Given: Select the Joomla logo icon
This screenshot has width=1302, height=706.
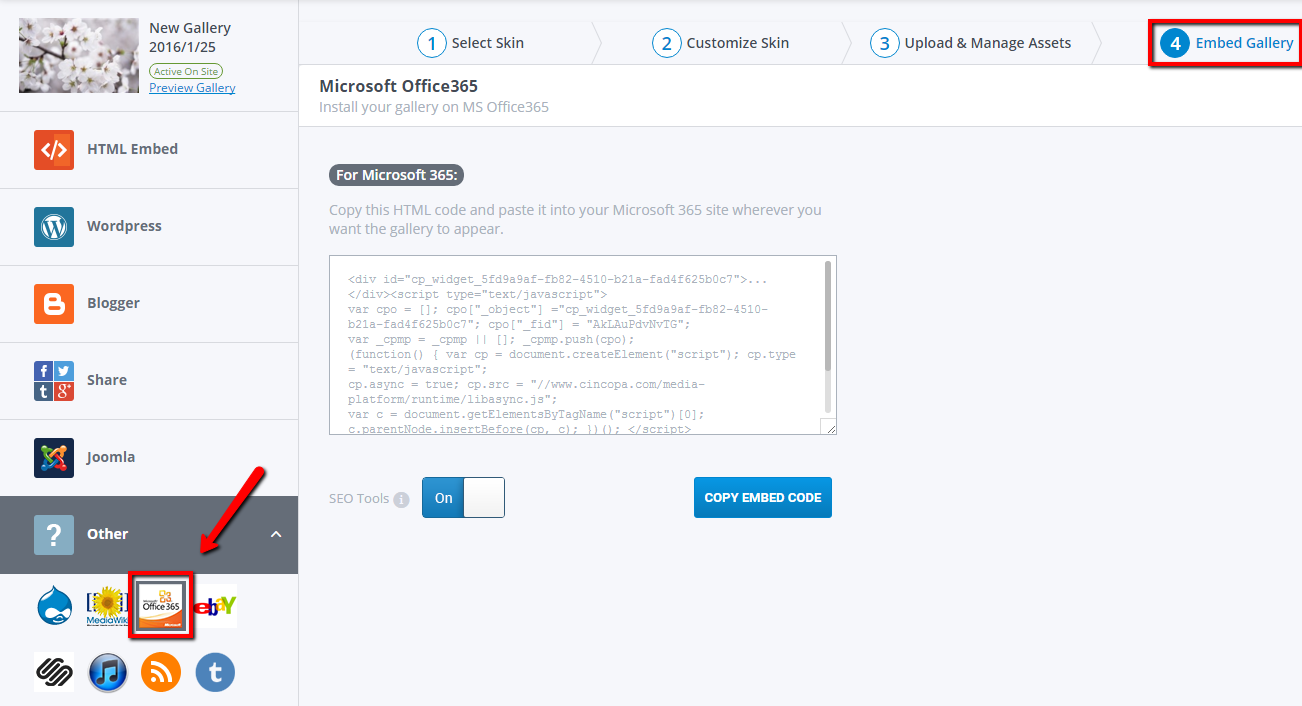Looking at the screenshot, I should point(54,458).
